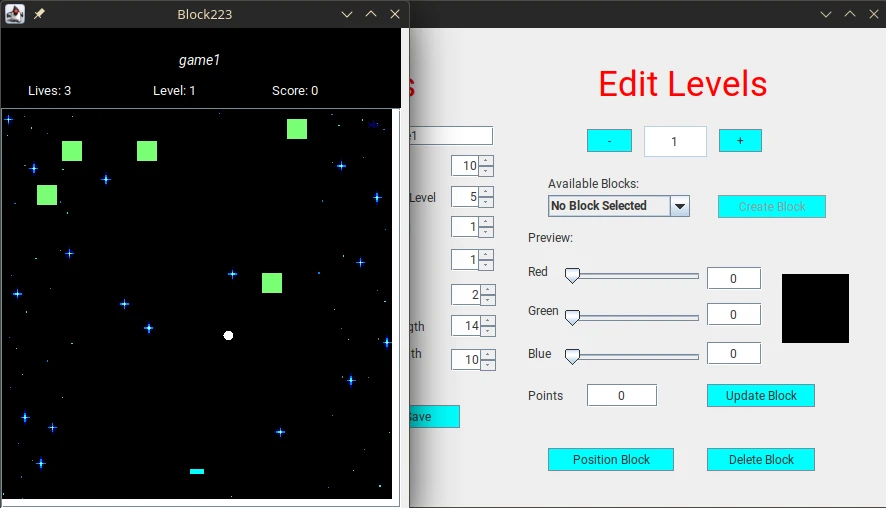Click the Level: 1 label in game

pyautogui.click(x=174, y=90)
